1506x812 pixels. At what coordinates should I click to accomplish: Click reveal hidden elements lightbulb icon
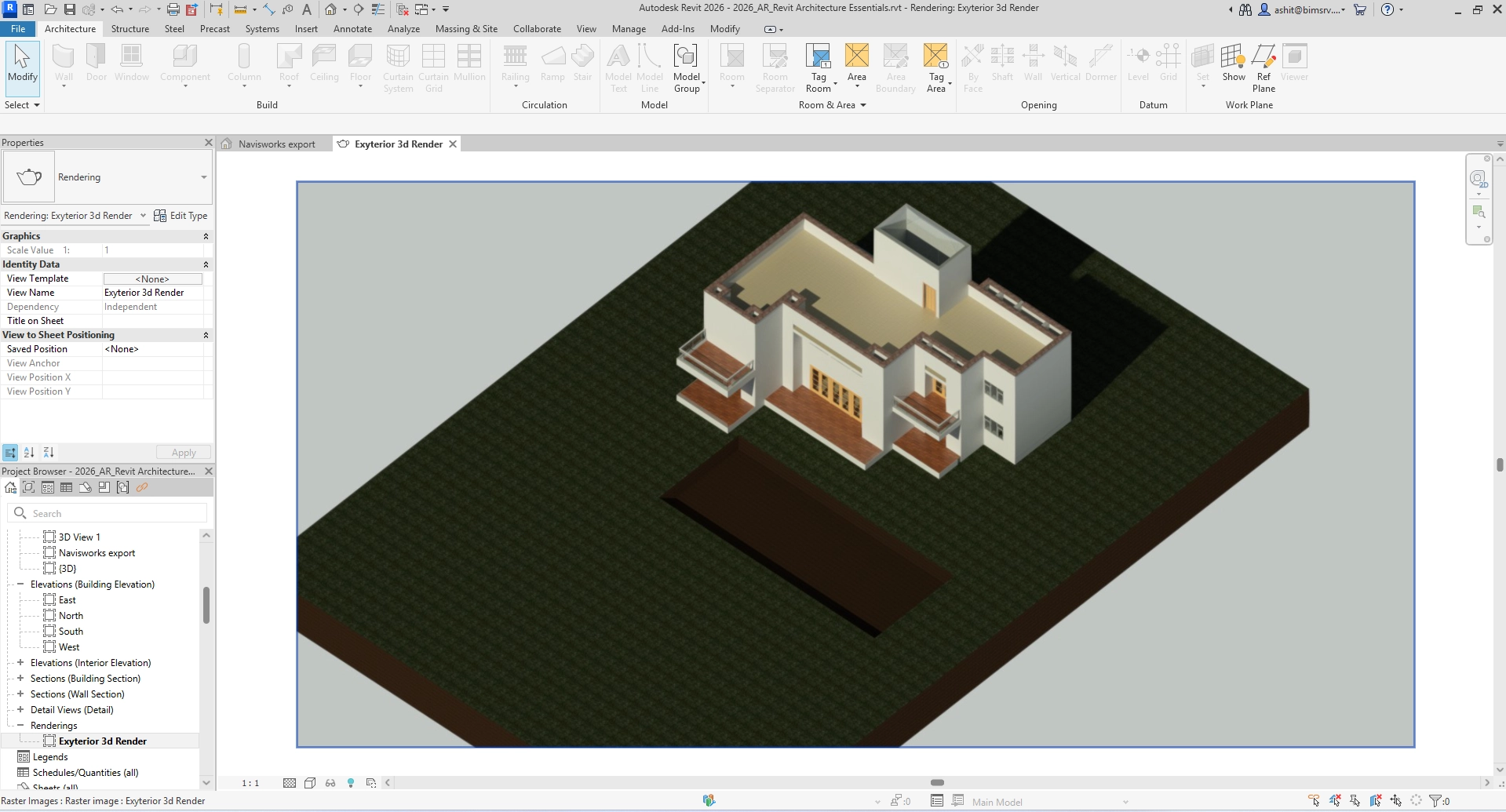pos(351,783)
